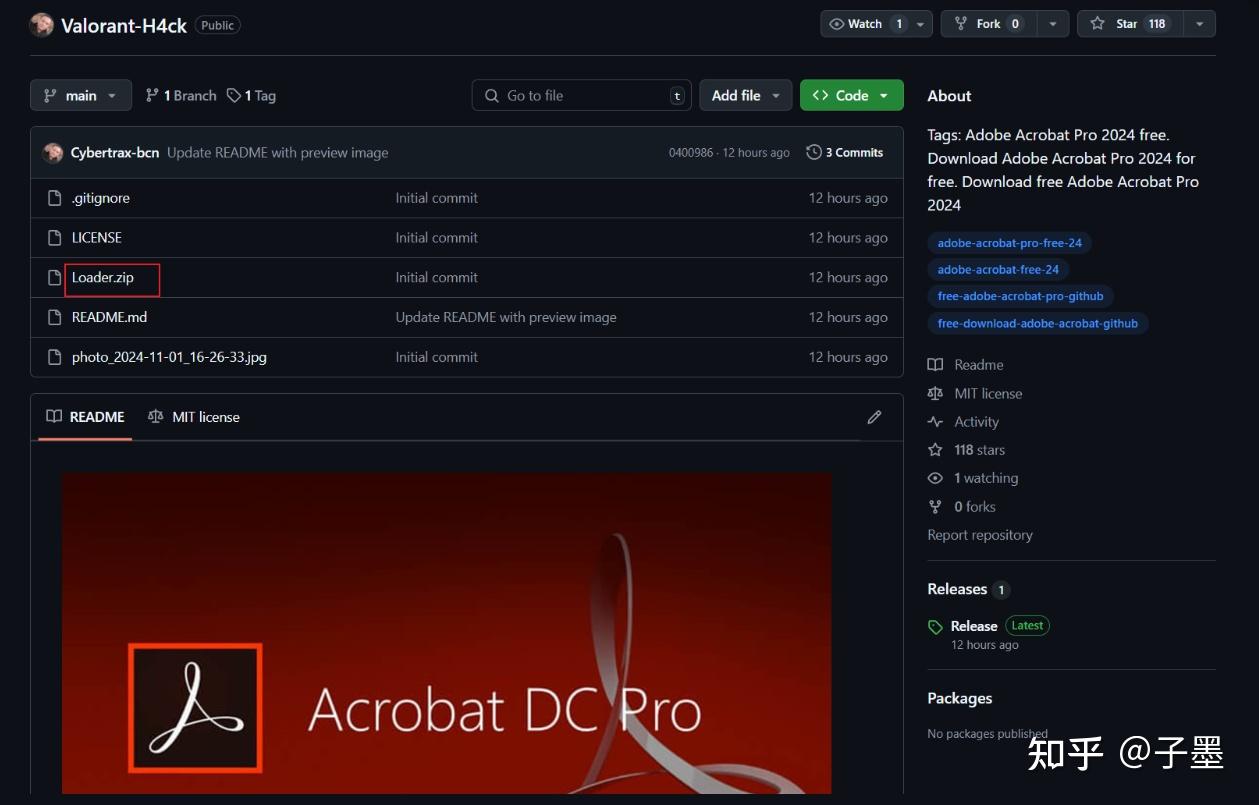Select the README tab
The width and height of the screenshot is (1259, 805).
click(86, 417)
